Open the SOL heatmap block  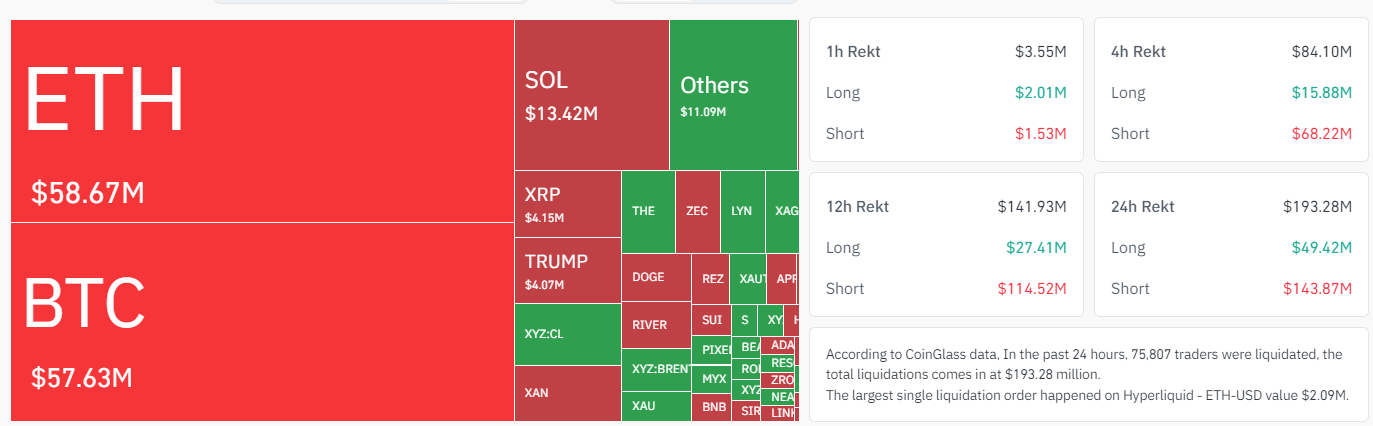(591, 95)
